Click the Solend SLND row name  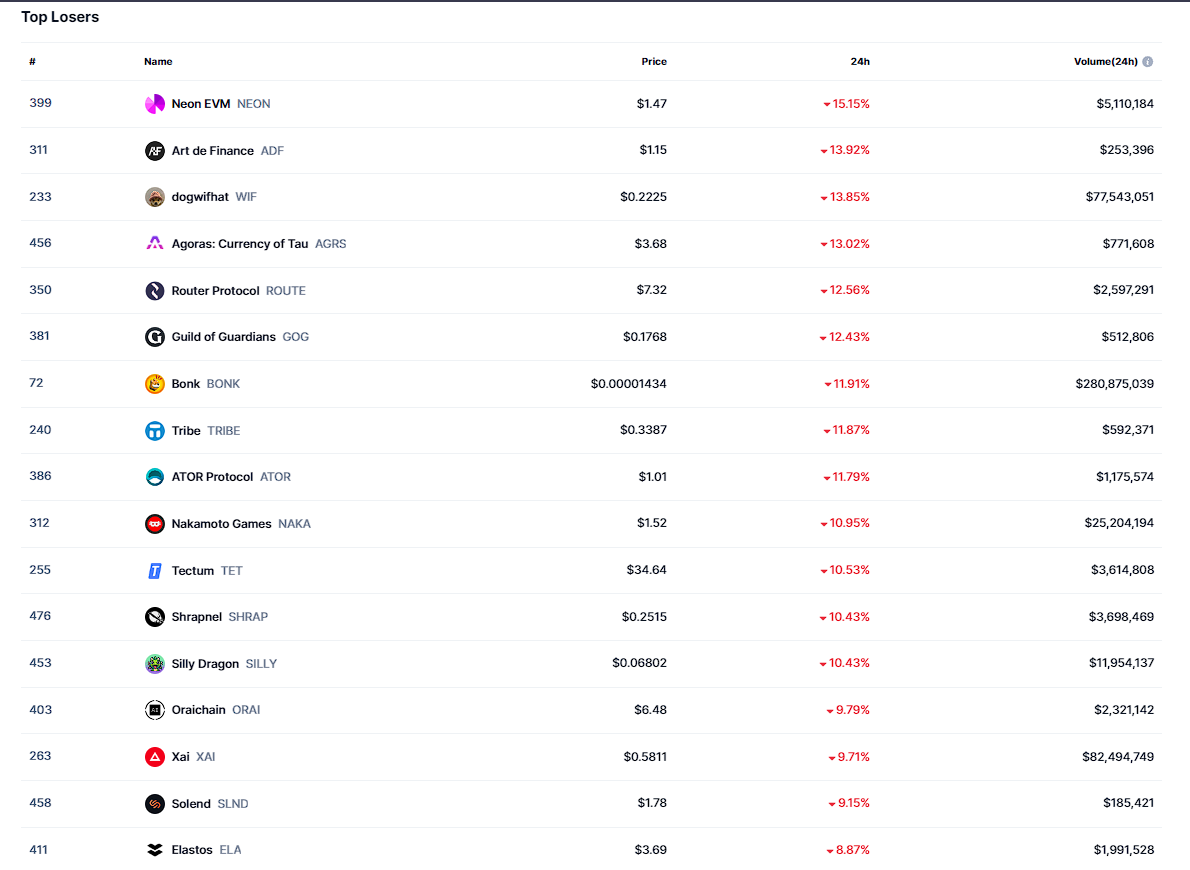point(191,804)
